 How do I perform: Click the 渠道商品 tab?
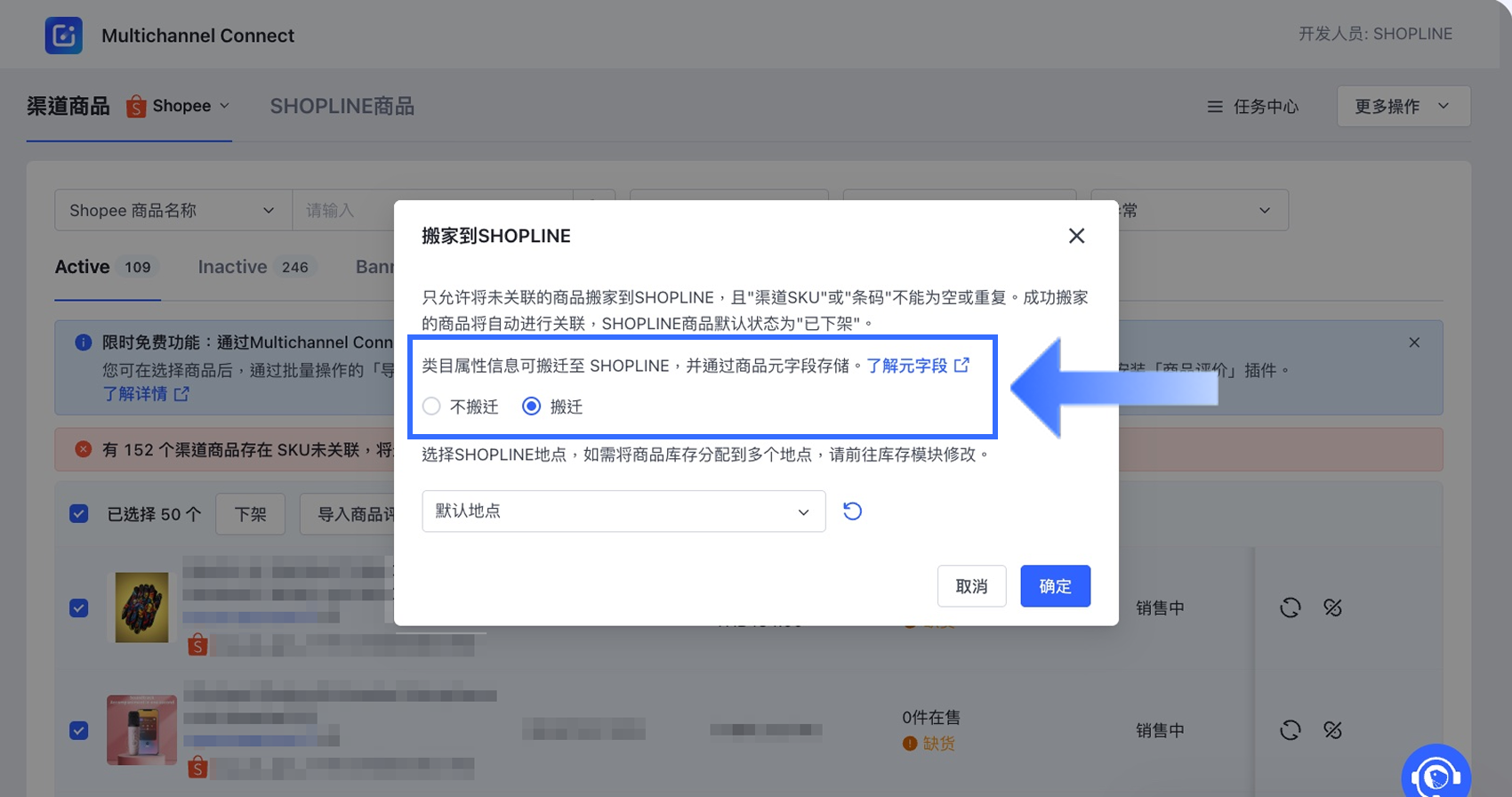coord(68,106)
